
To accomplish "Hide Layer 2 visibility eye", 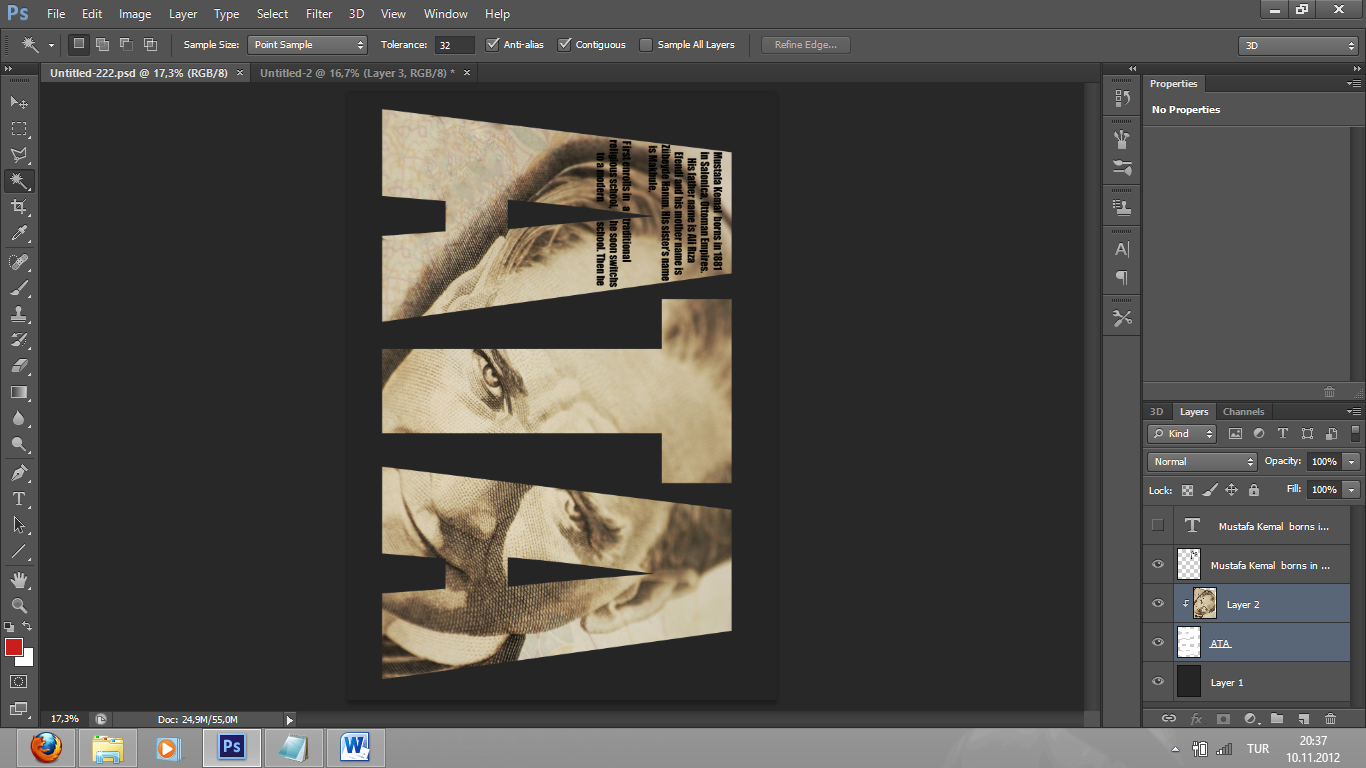I will point(1158,603).
